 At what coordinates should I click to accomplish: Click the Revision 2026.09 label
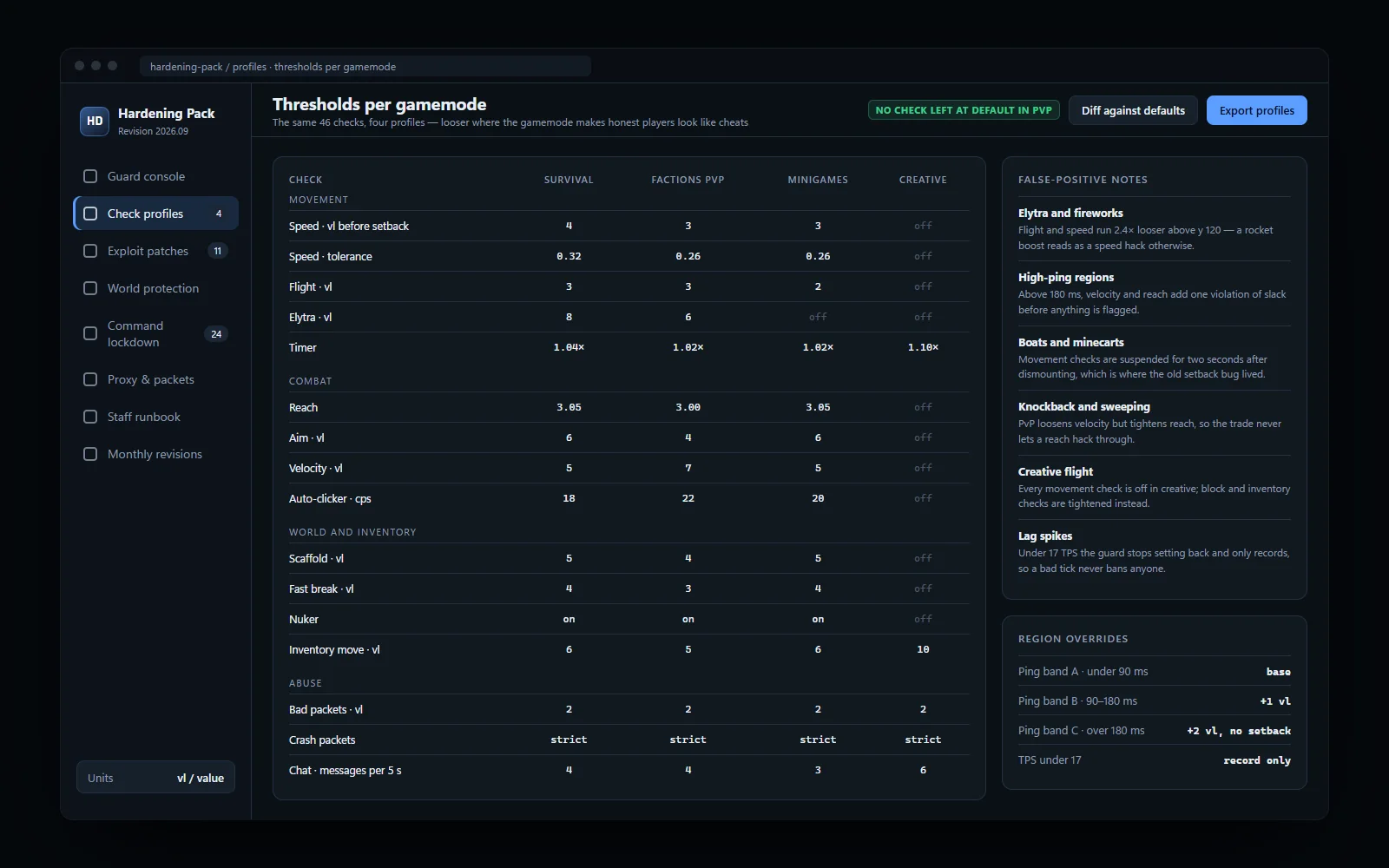point(153,131)
